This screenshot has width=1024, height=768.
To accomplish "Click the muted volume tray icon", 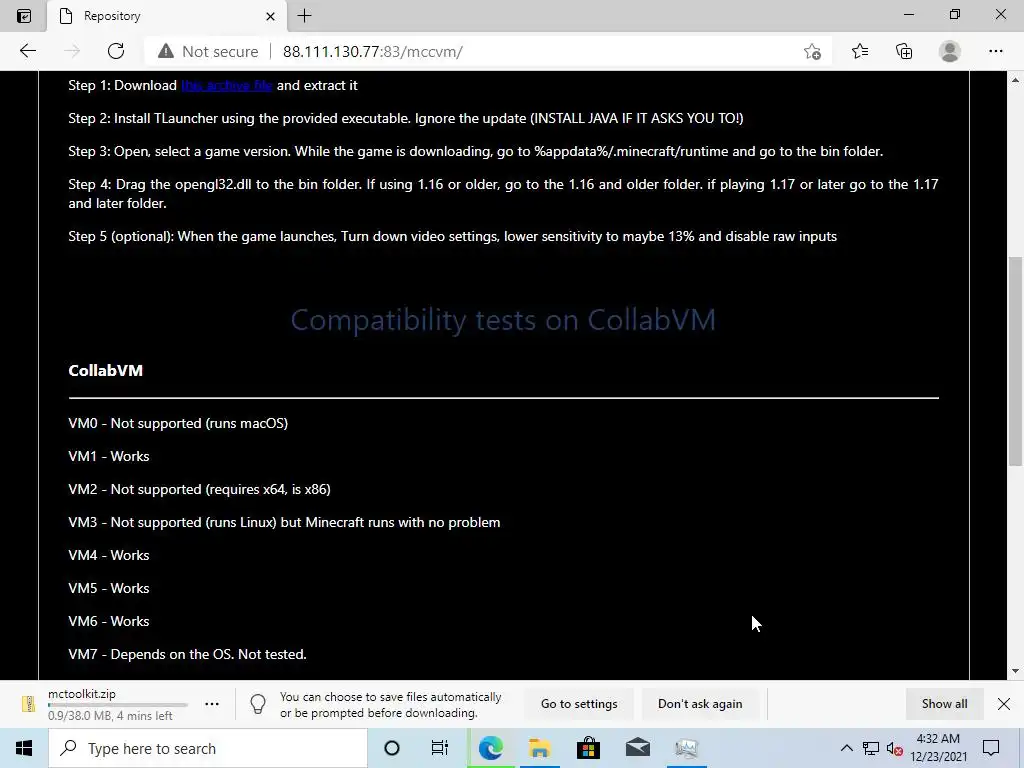I will click(x=895, y=748).
